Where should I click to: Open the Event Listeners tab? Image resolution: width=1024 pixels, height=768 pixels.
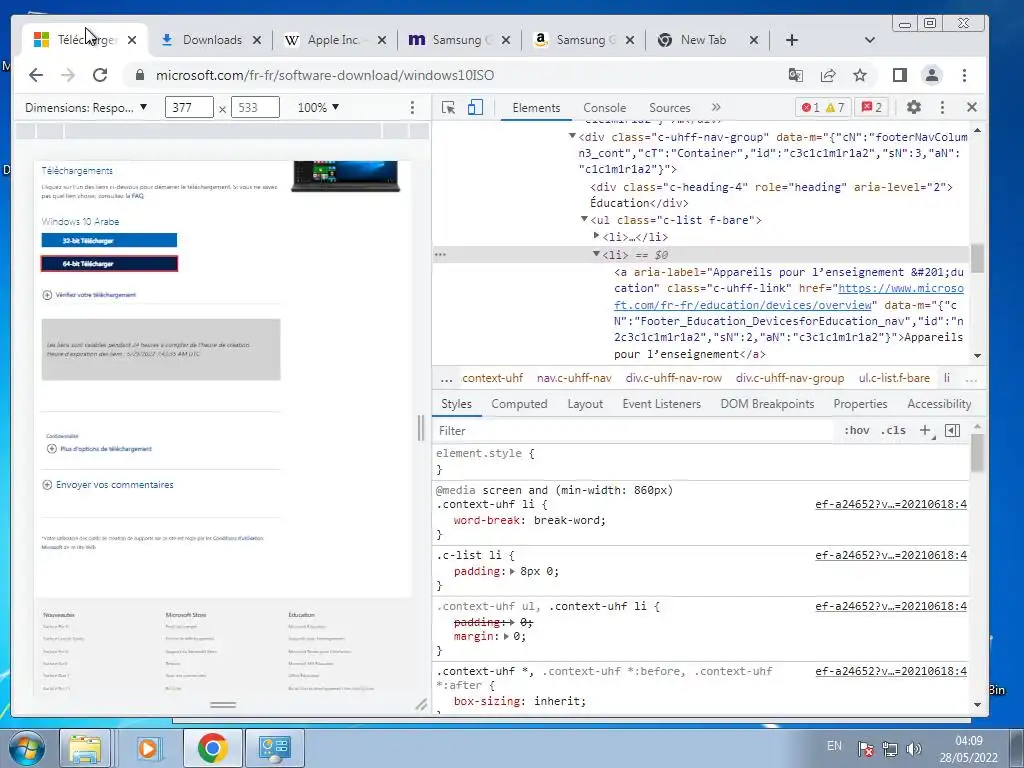point(662,404)
